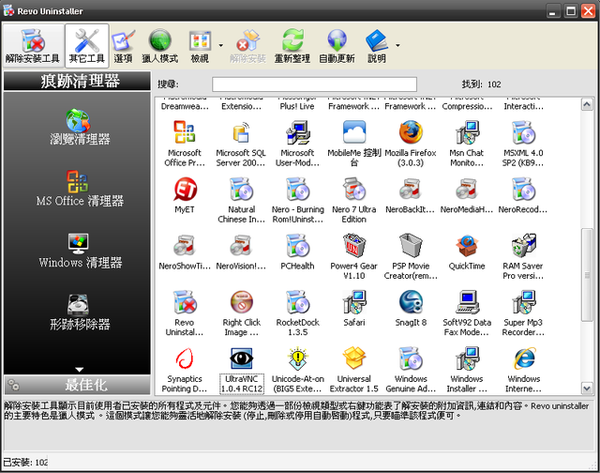
Task: Open 選項 options in toolbar
Action: 123,46
